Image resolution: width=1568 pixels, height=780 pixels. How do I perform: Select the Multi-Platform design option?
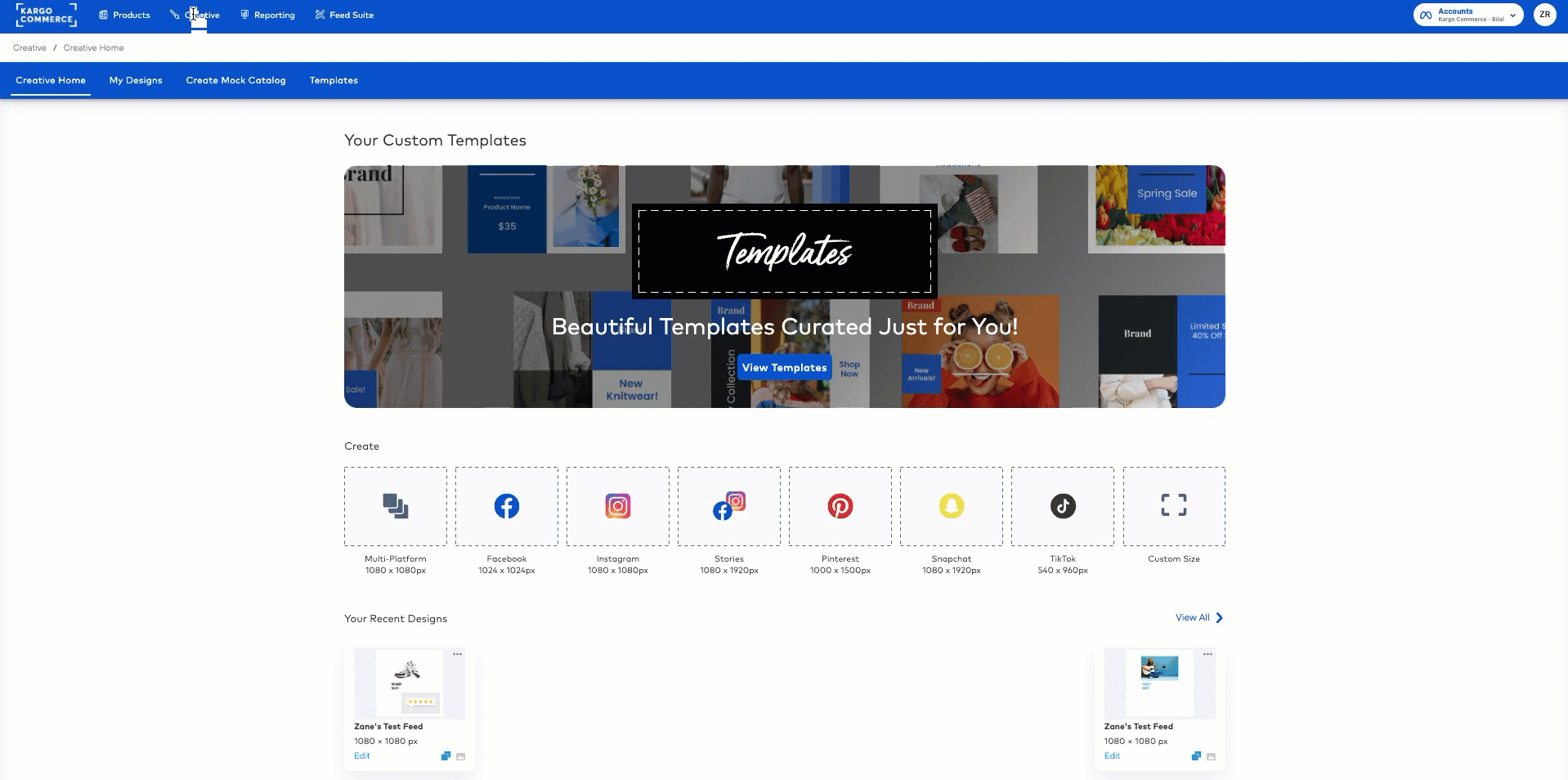[395, 505]
